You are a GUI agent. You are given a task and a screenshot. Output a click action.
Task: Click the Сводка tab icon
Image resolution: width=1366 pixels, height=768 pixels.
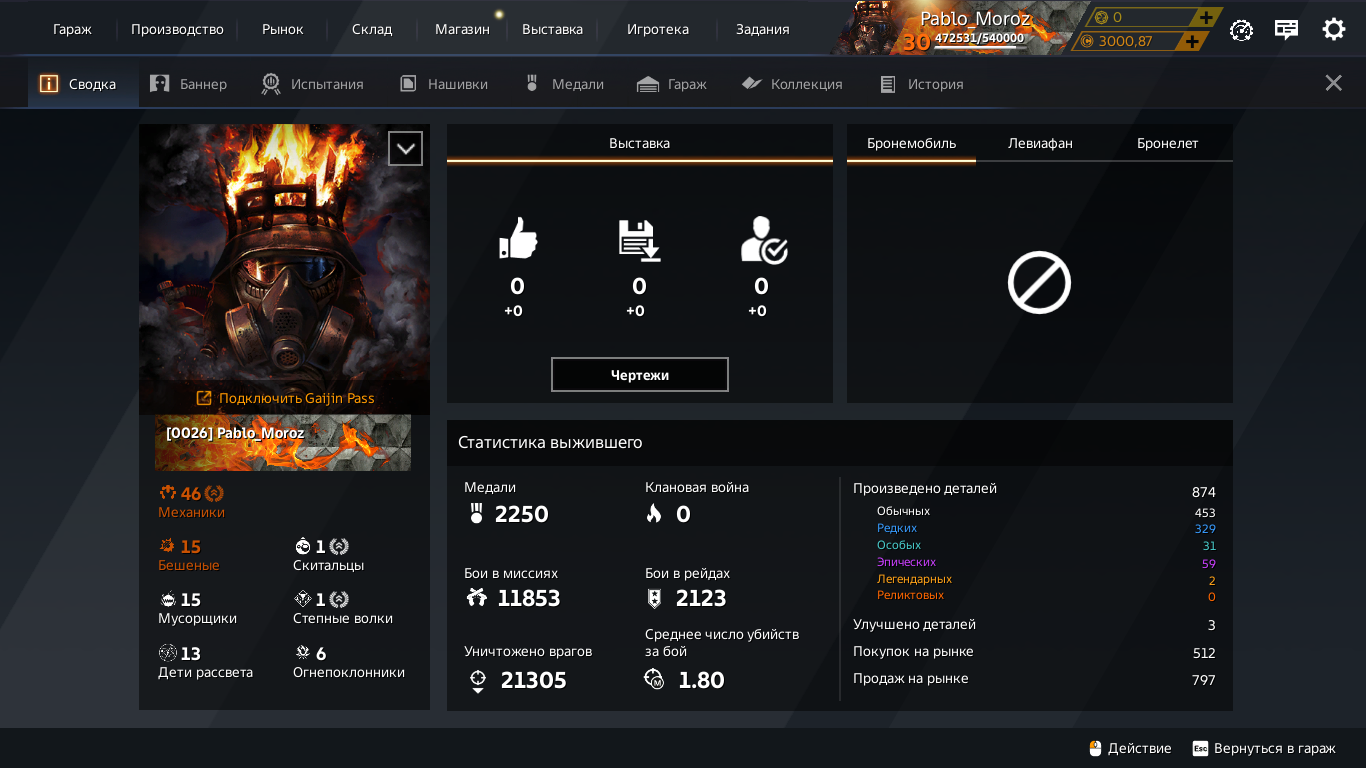[49, 84]
